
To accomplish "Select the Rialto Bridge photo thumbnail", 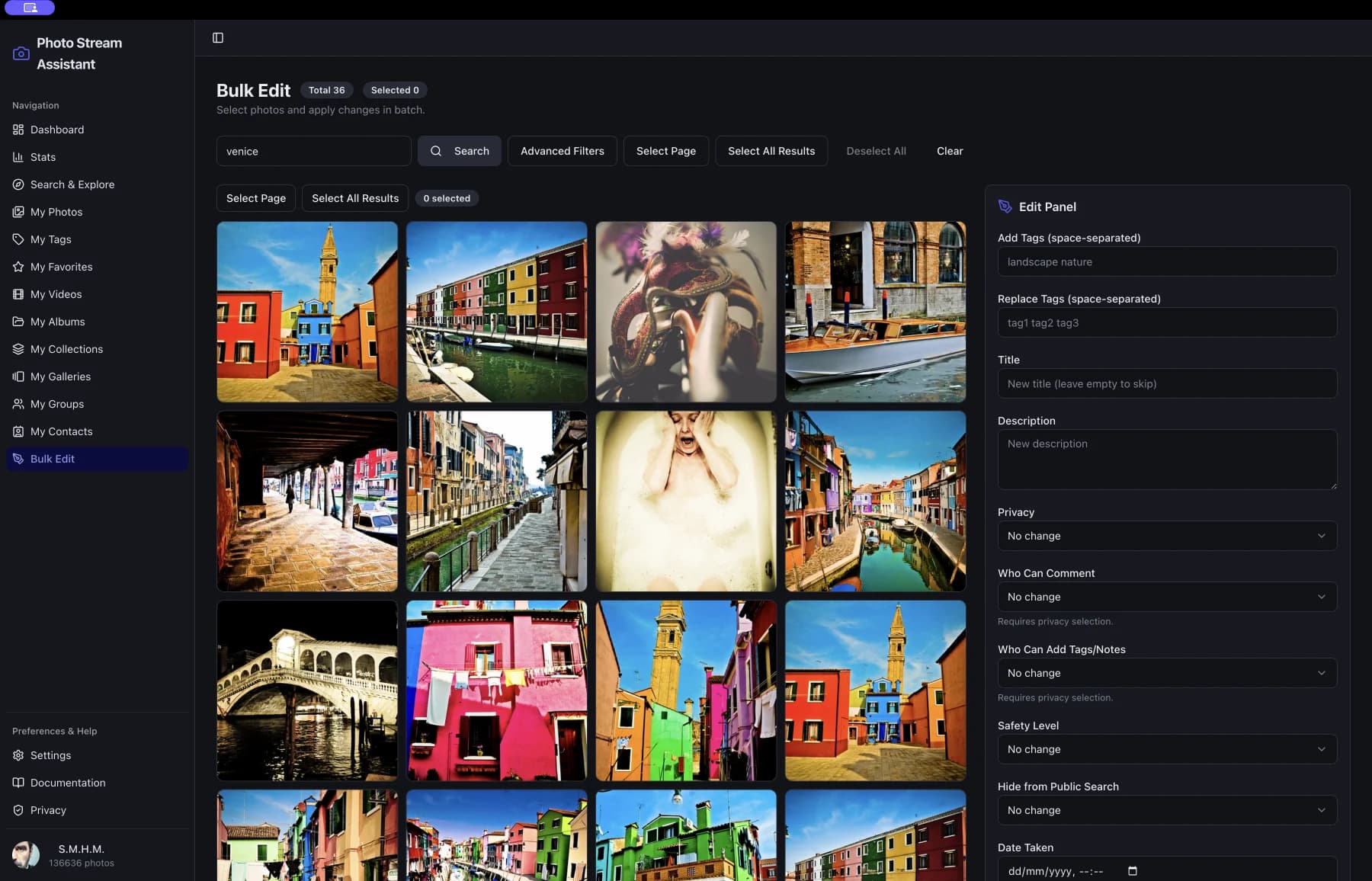I will pos(307,690).
